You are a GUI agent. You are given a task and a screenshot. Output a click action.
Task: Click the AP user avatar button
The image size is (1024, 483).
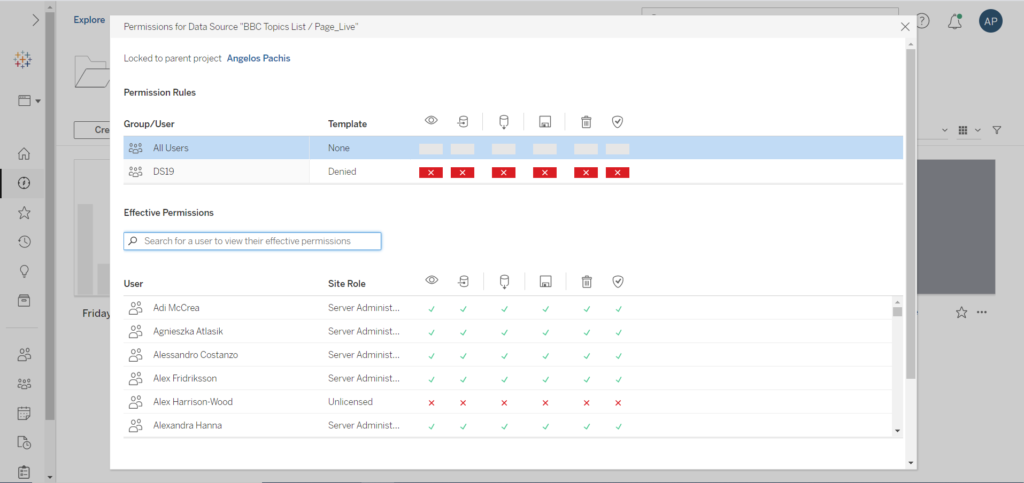[x=990, y=21]
